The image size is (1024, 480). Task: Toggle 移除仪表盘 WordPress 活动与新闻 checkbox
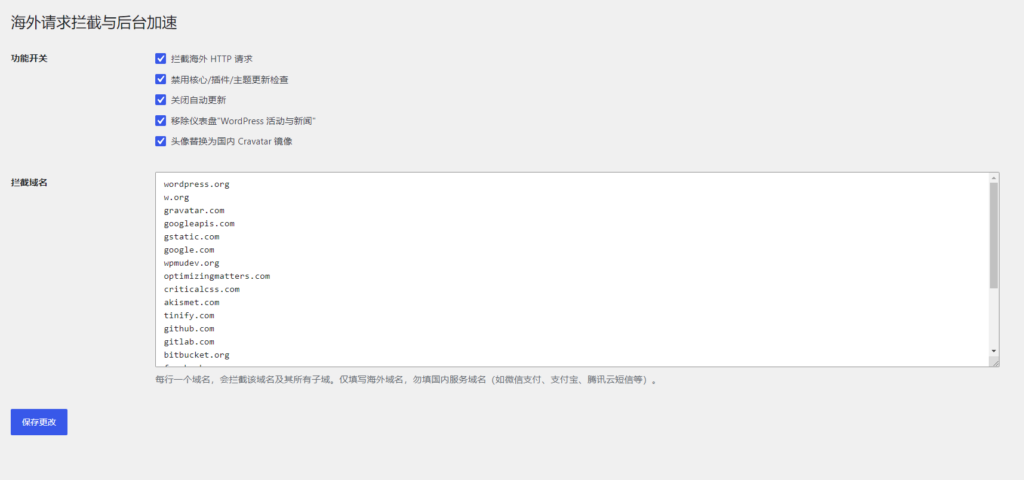click(x=161, y=121)
